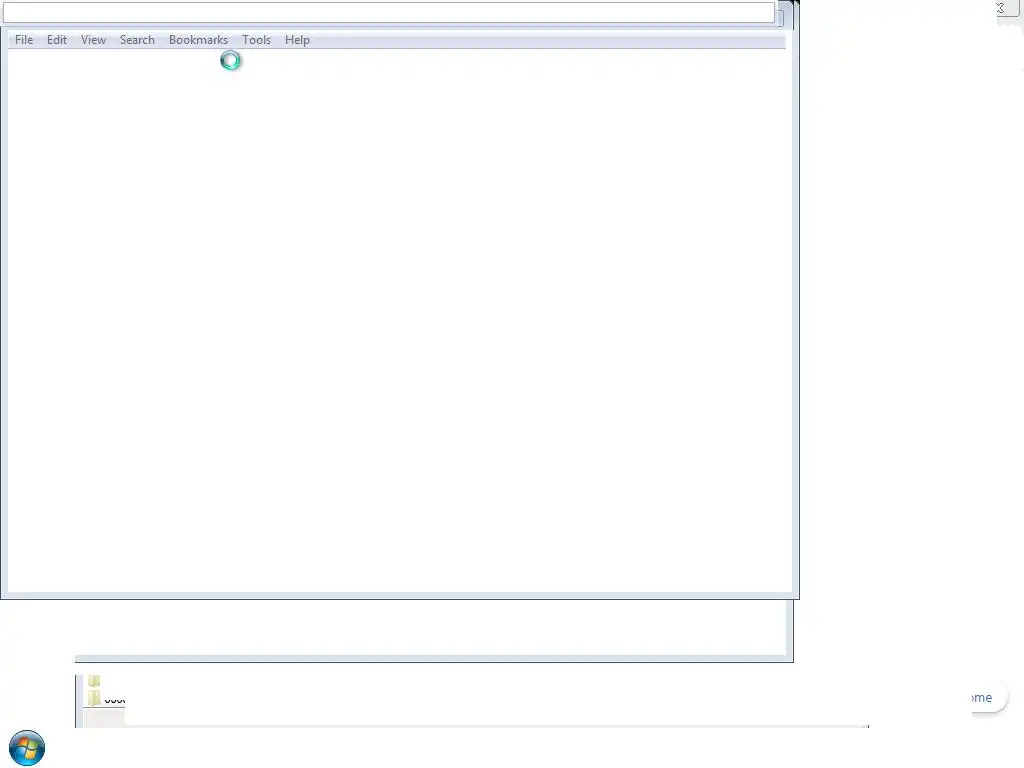Open the Edit menu

point(57,40)
